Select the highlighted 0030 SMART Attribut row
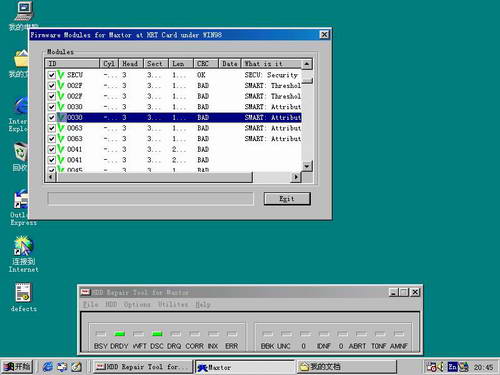The height and width of the screenshot is (375, 500). 173,117
